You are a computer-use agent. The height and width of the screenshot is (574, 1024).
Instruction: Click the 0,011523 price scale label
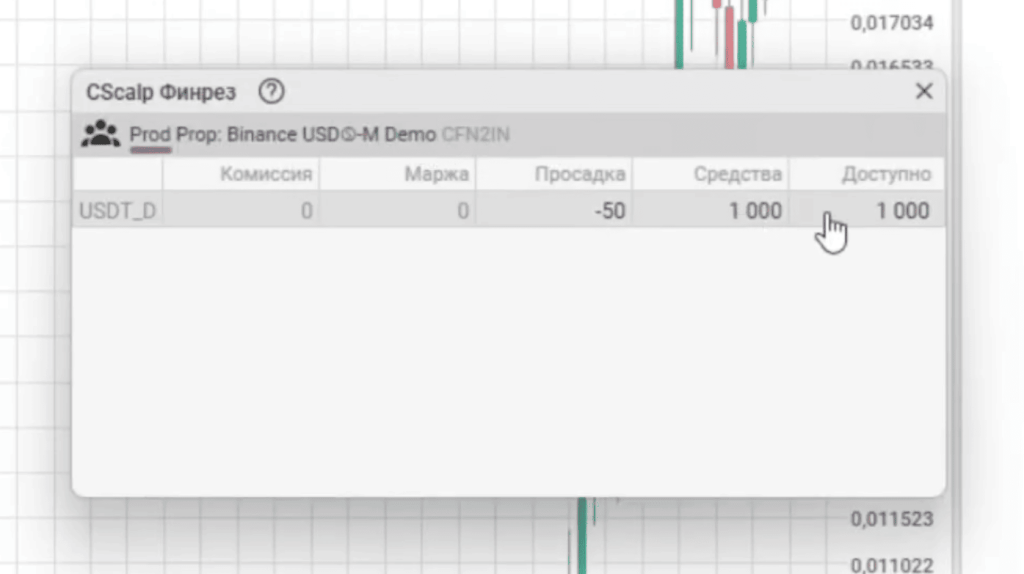tap(891, 519)
